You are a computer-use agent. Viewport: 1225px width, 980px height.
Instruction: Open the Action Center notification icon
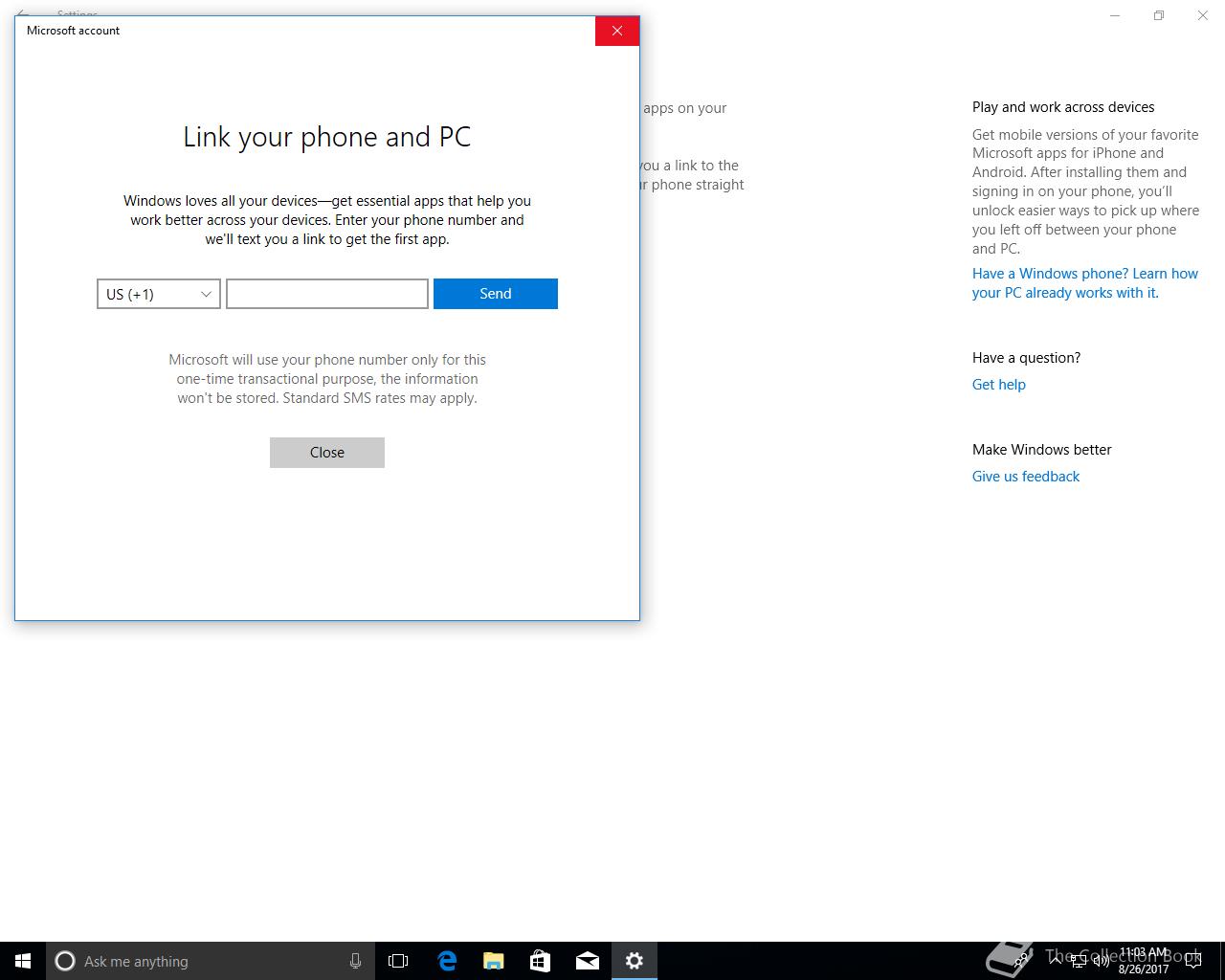point(1193,961)
